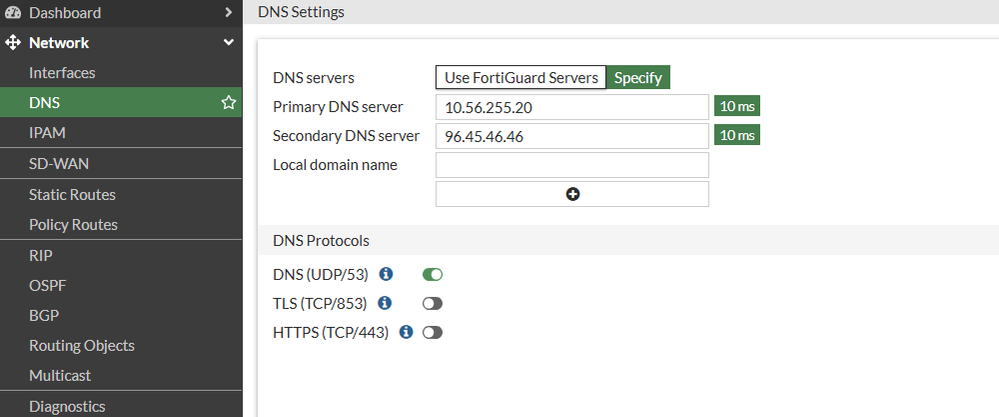Disable the DNS (UDP/53) toggle
999x417 pixels.
(432, 274)
